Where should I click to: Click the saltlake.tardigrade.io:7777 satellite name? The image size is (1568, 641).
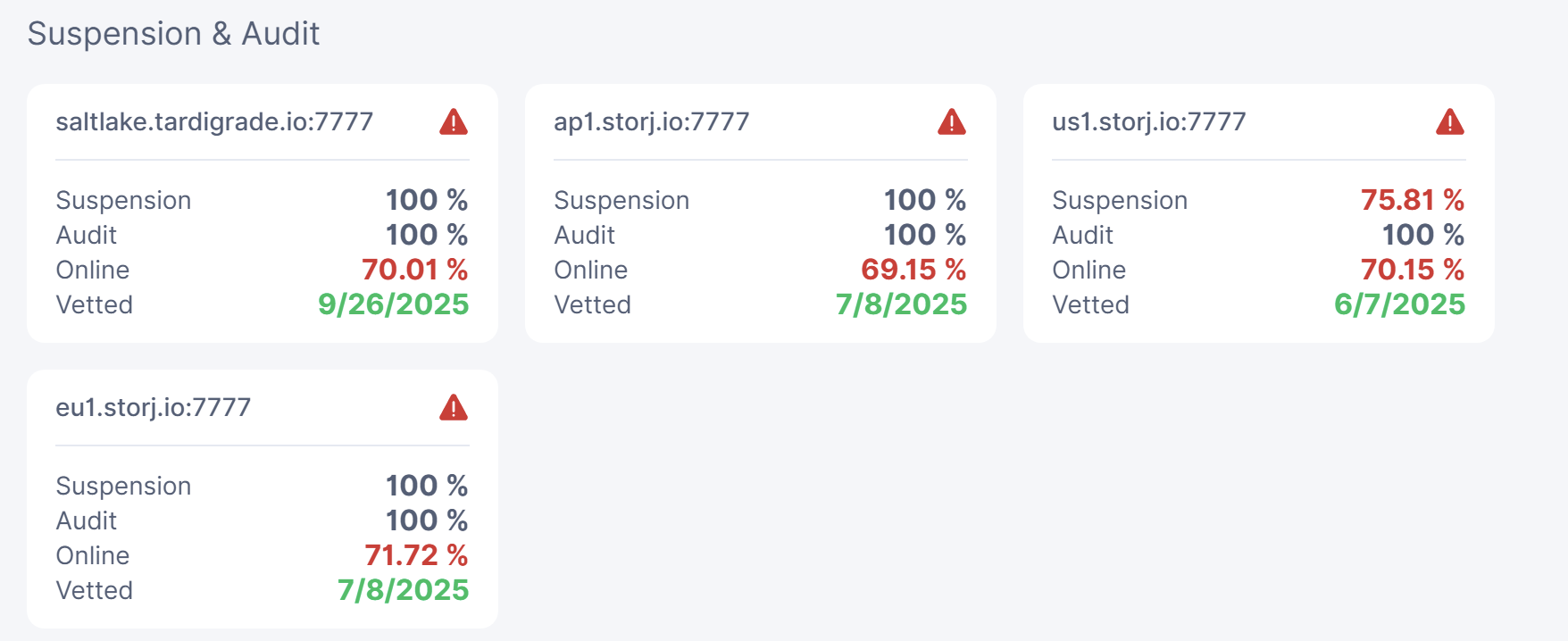(214, 121)
